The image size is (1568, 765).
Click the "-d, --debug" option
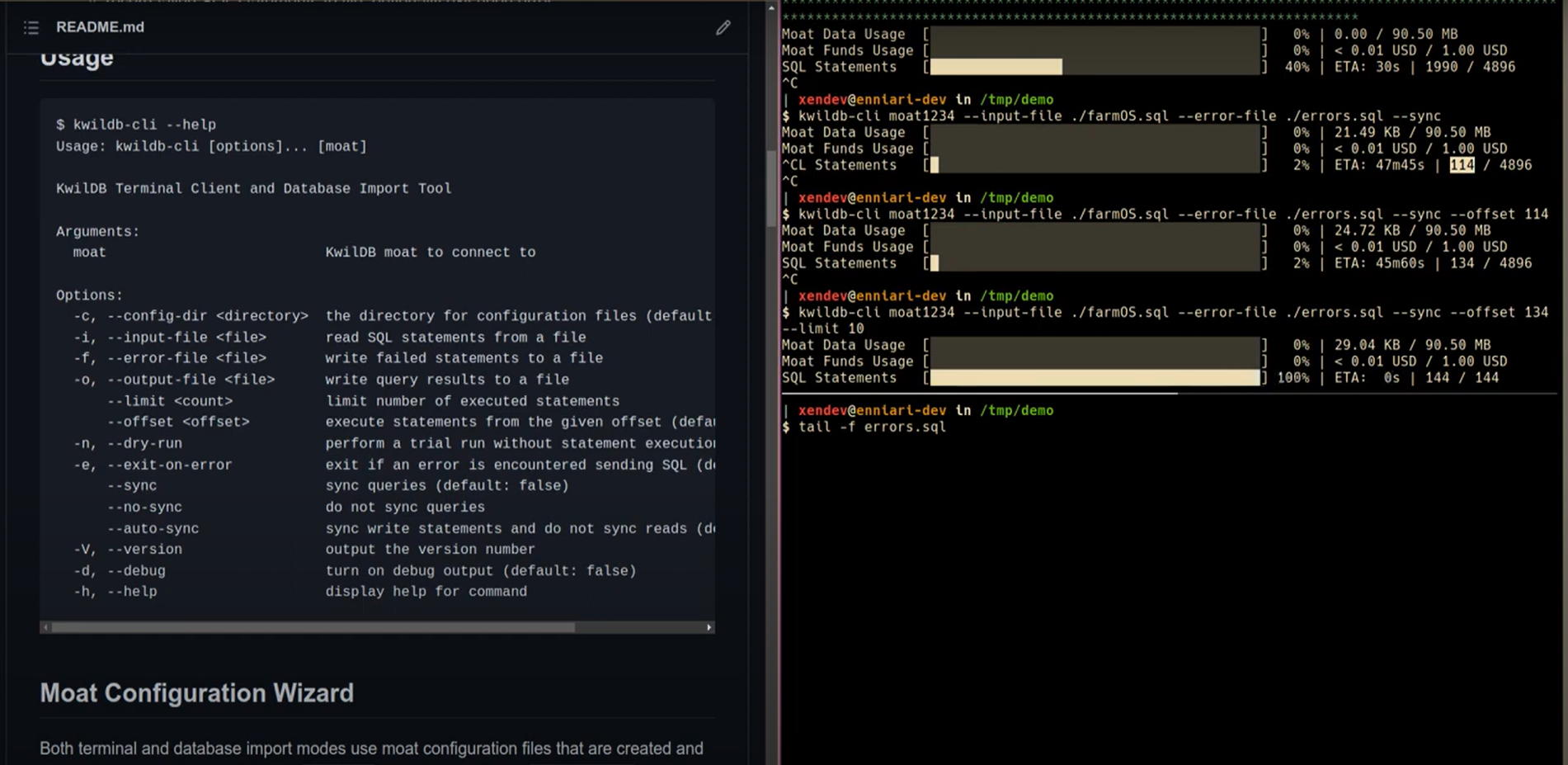click(x=120, y=570)
